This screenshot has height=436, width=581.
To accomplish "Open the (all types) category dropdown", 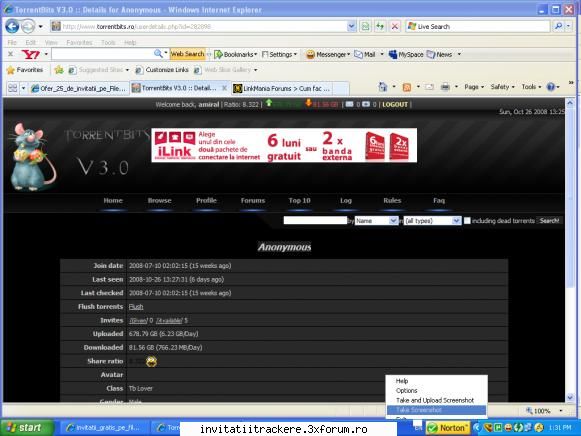I will tap(432, 221).
